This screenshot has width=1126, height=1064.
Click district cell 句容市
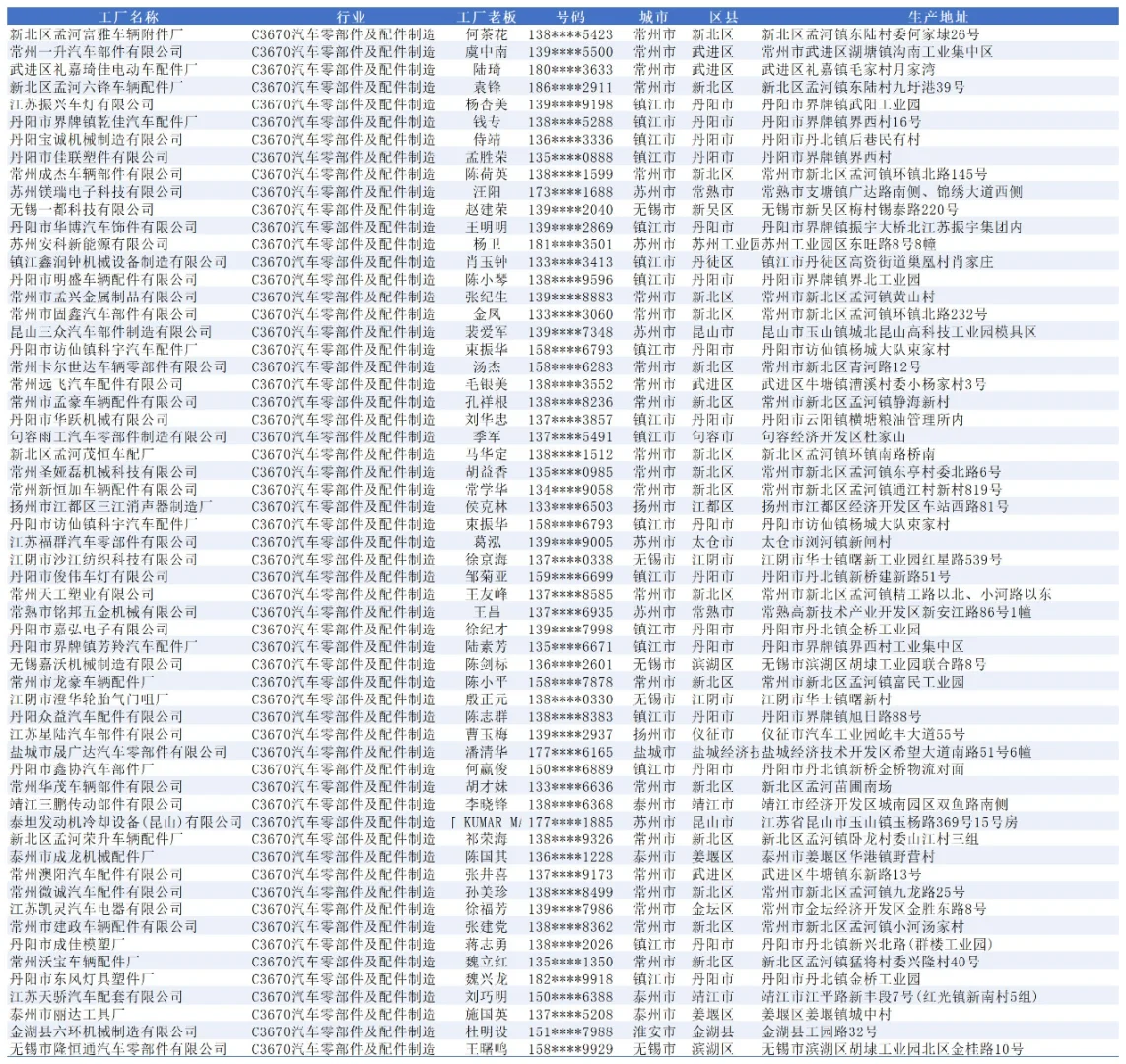click(x=712, y=436)
